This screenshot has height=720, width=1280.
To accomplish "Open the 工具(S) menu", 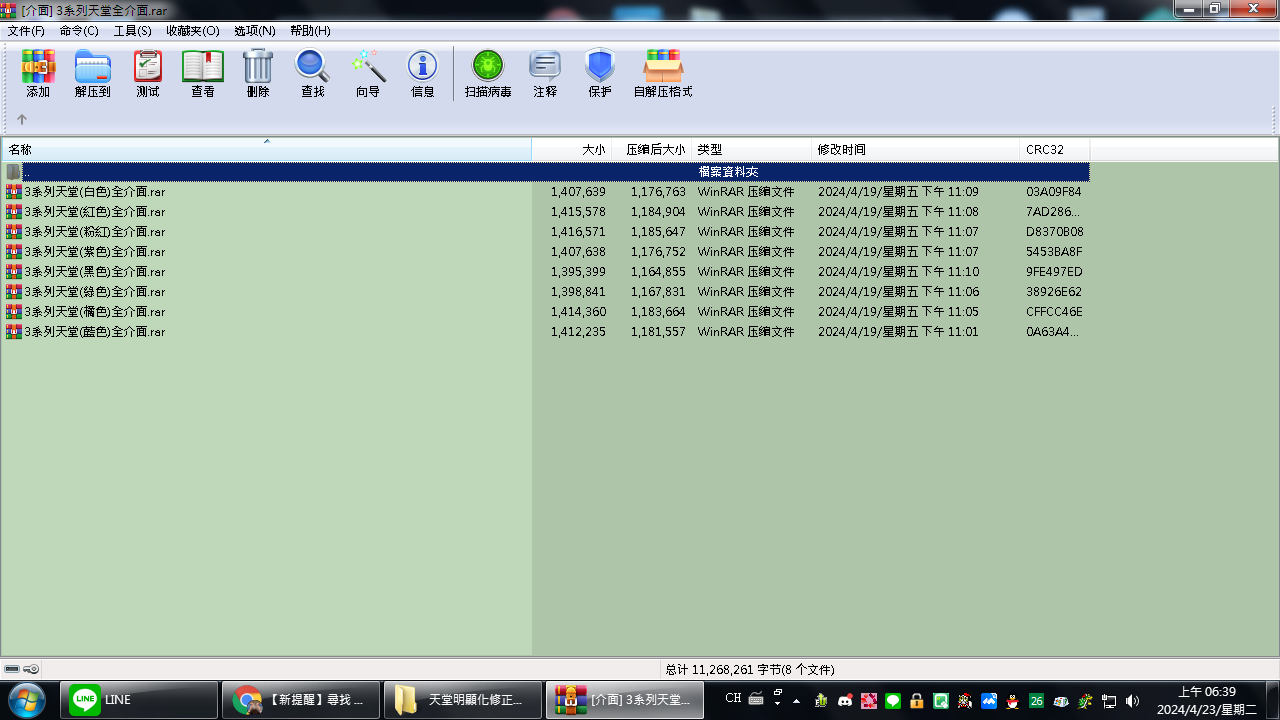I will coord(133,31).
